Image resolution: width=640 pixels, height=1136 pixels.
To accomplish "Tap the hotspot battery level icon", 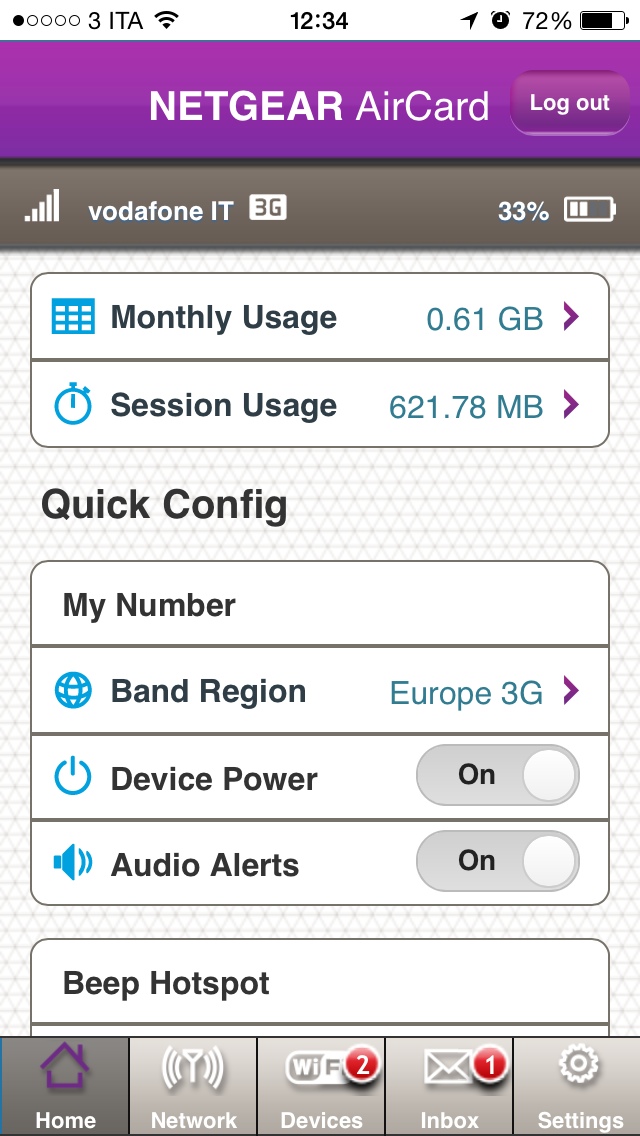I will pos(590,210).
